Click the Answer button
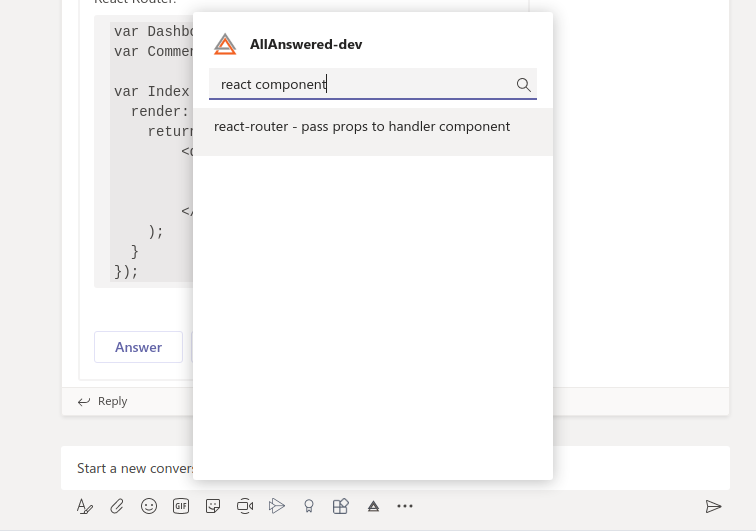Screen dimensions: 756x531 138,347
